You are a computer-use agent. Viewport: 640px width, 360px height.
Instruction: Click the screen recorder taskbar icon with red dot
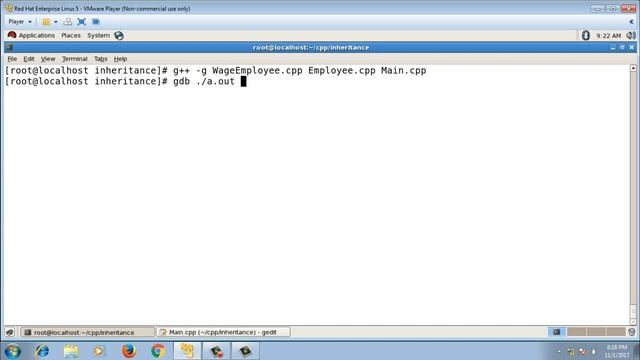point(216,351)
